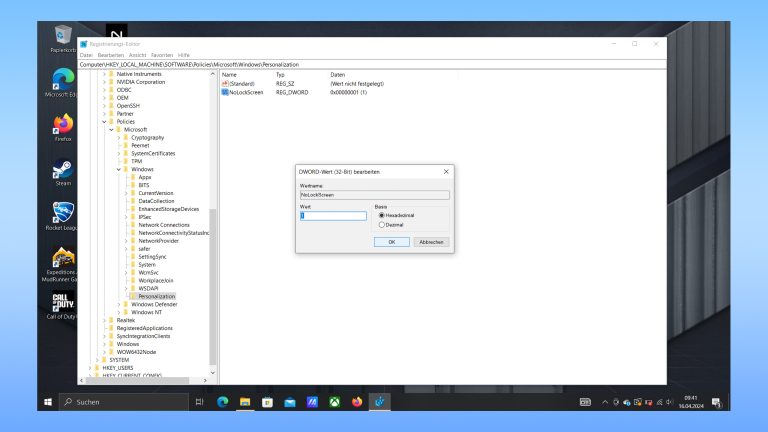Confirm the dialog with OK
The width and height of the screenshot is (768, 432).
pyautogui.click(x=391, y=242)
